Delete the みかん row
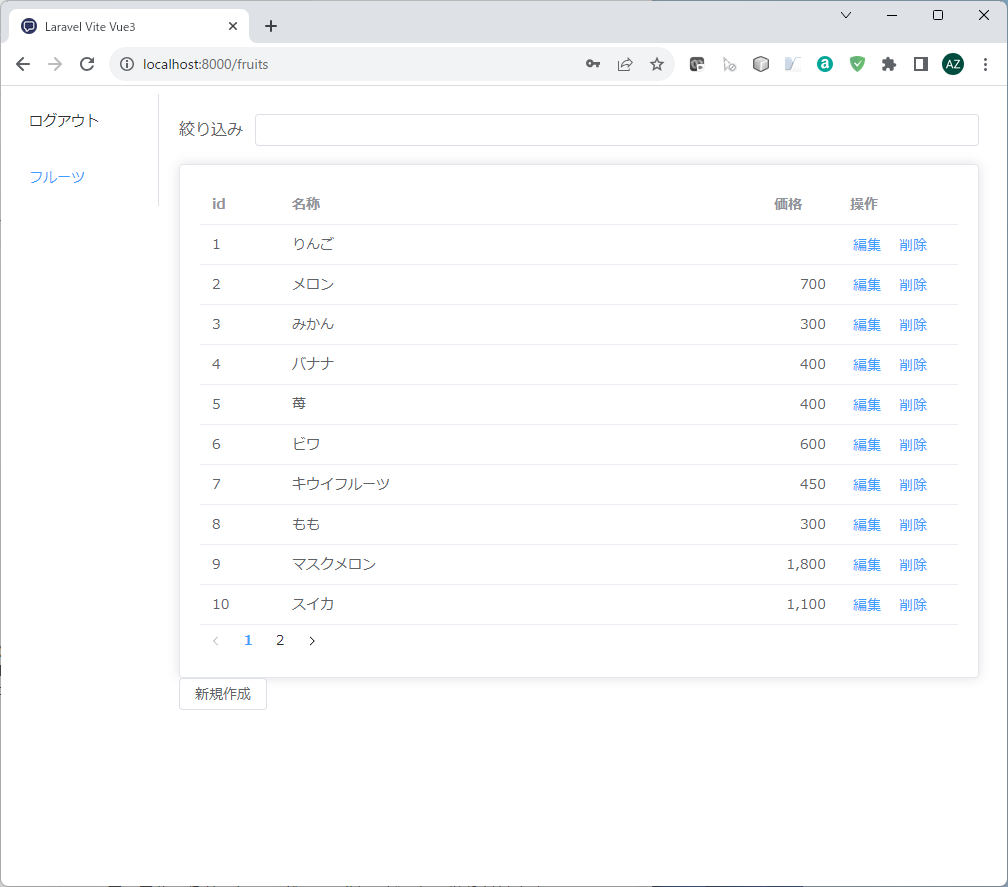The image size is (1008, 887). (913, 325)
